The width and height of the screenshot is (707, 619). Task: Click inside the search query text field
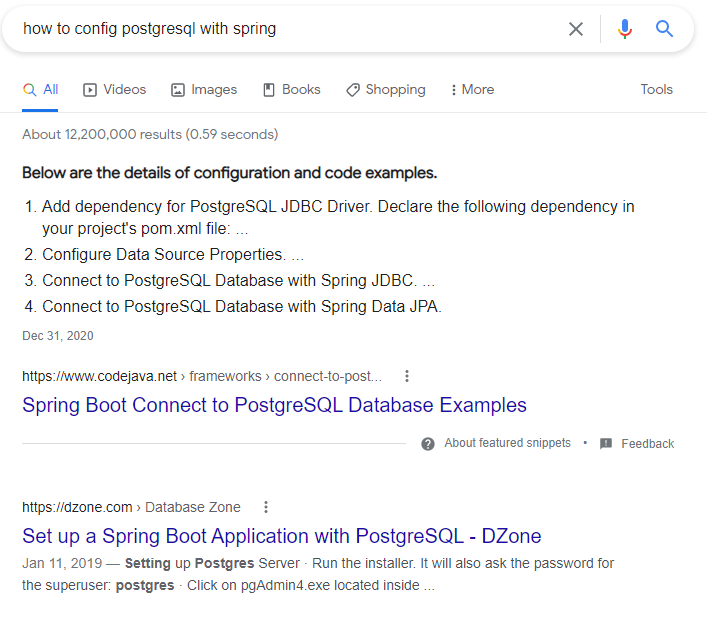coord(289,29)
